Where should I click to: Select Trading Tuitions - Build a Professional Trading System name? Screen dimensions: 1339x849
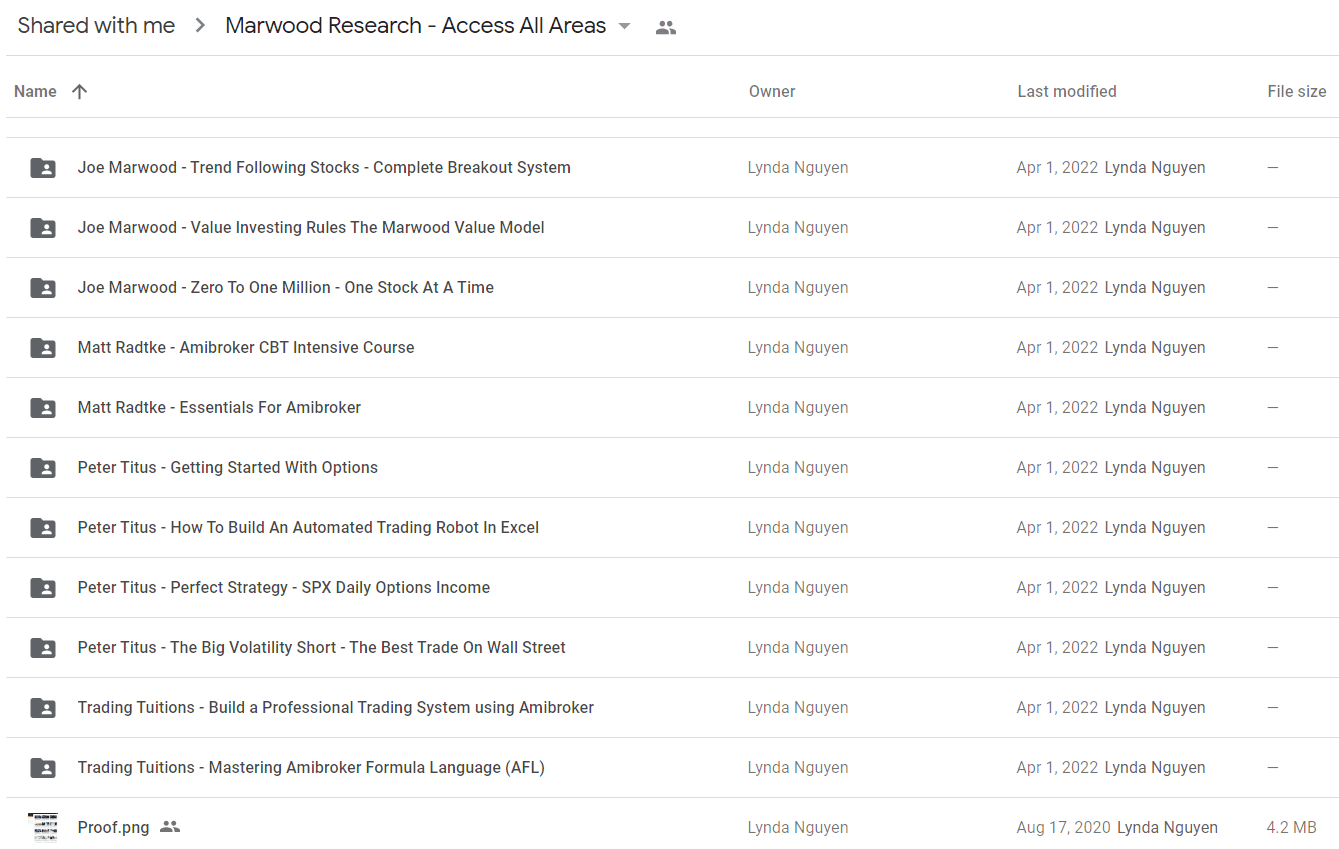click(x=336, y=708)
